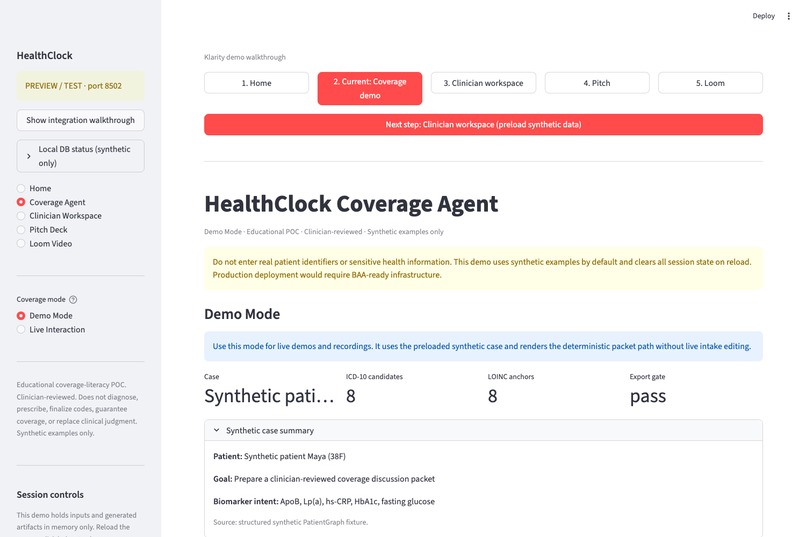Open 2. Current: Coverage demo step

tap(370, 88)
